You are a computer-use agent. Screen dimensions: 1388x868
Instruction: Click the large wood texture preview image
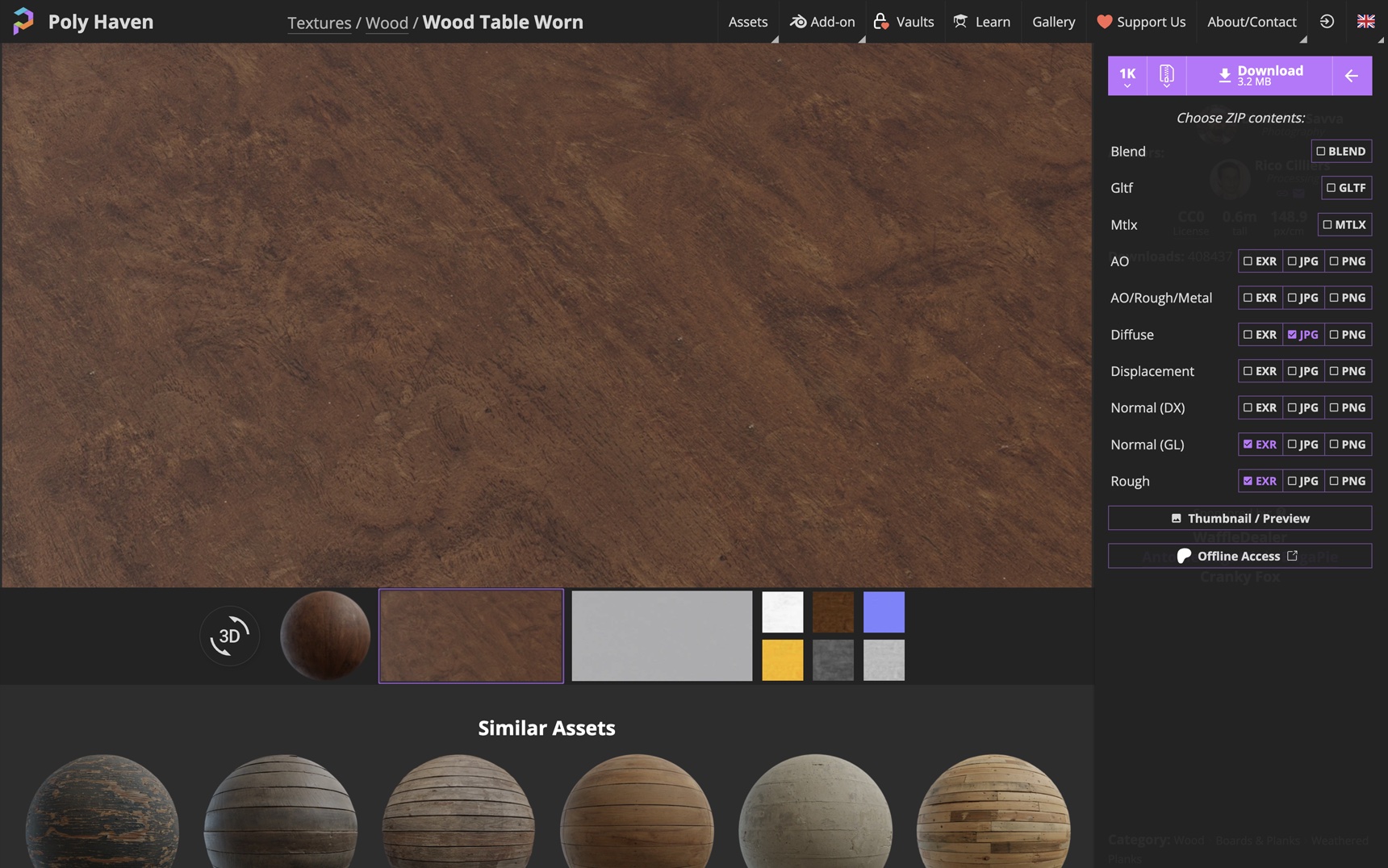click(x=546, y=315)
